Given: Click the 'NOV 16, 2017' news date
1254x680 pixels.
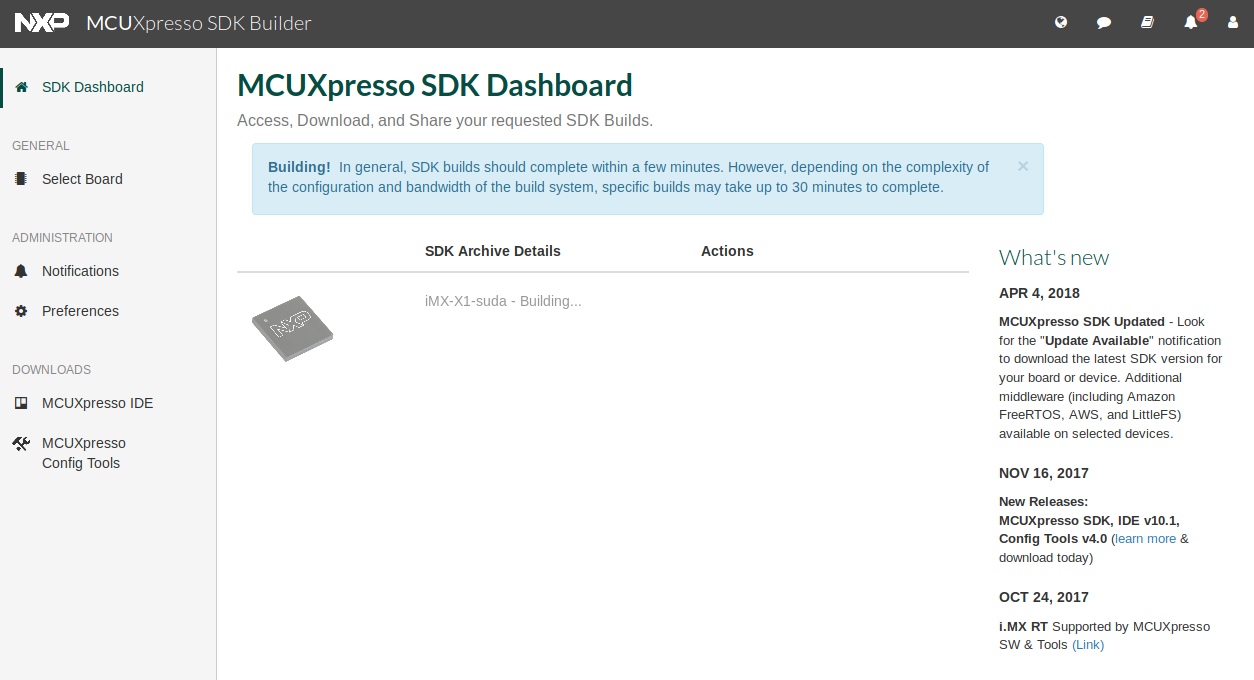Looking at the screenshot, I should (1044, 473).
